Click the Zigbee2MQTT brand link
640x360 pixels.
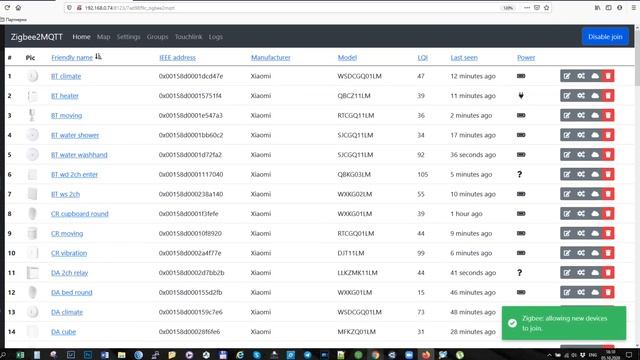(x=37, y=37)
